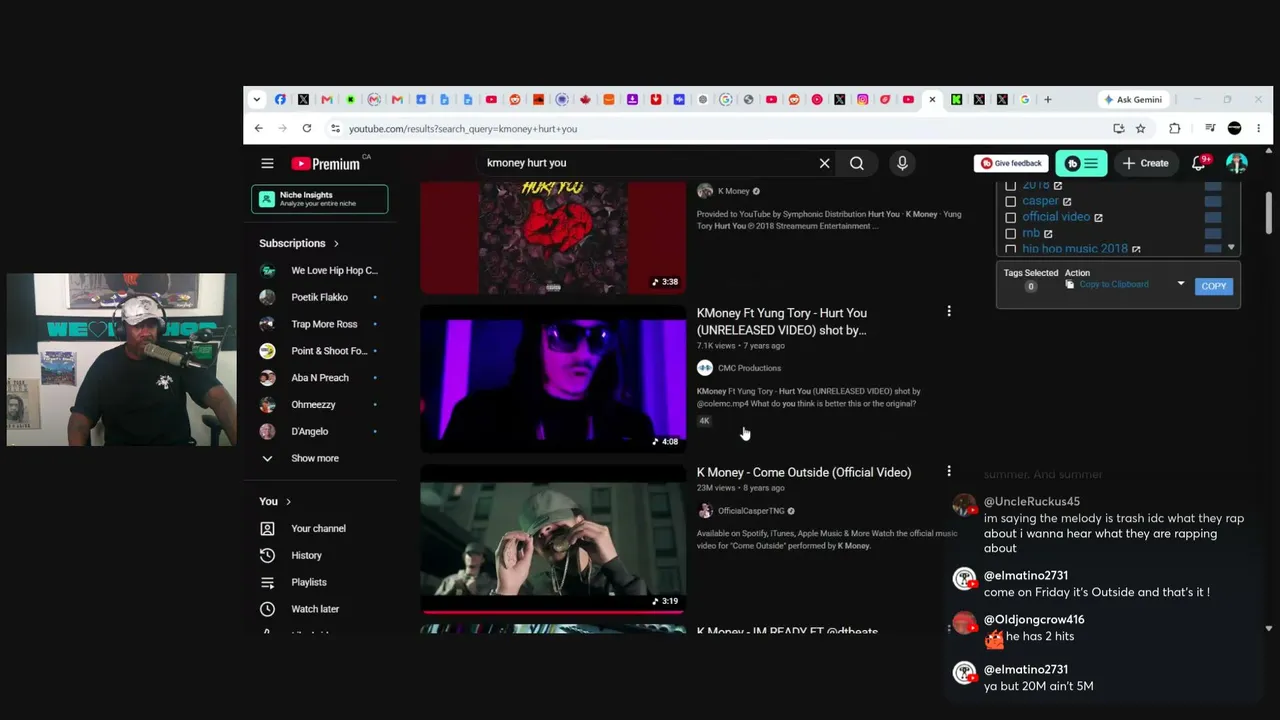Open Poetik Flakko subscription channel
The image size is (1280, 720).
[320, 297]
